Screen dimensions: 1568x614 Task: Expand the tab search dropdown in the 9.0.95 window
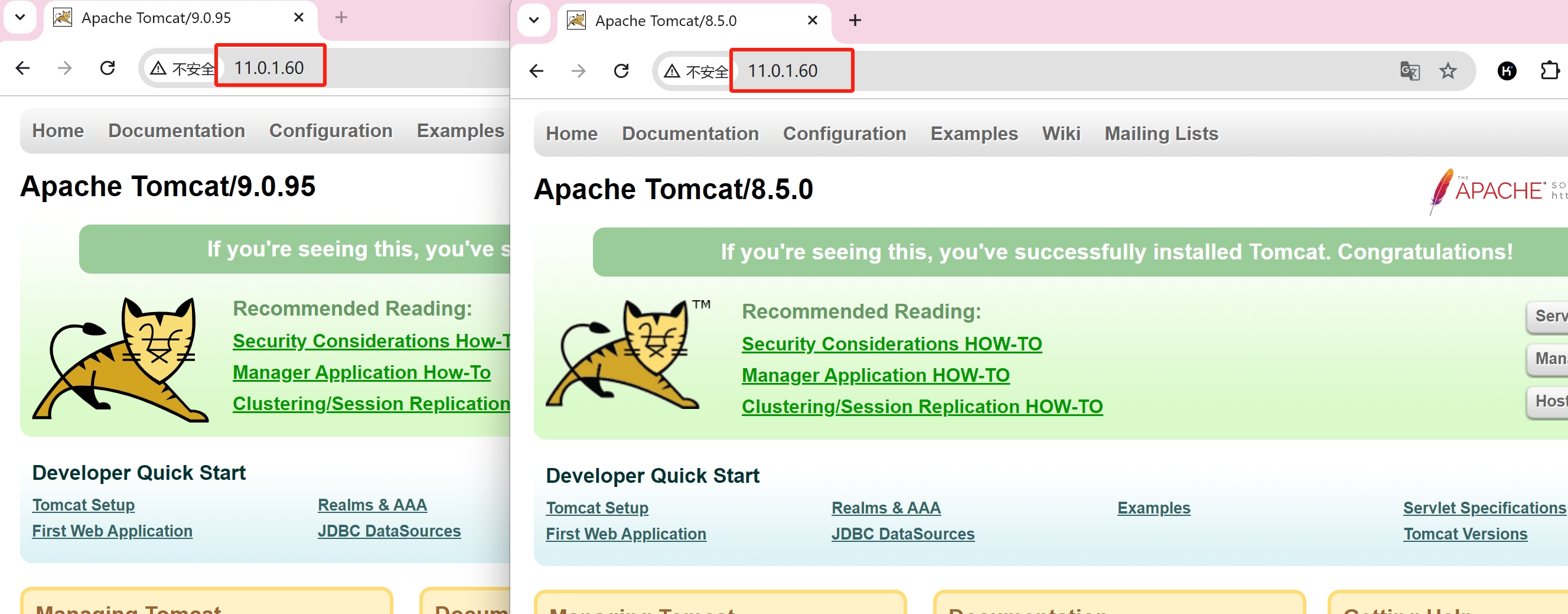click(x=20, y=17)
